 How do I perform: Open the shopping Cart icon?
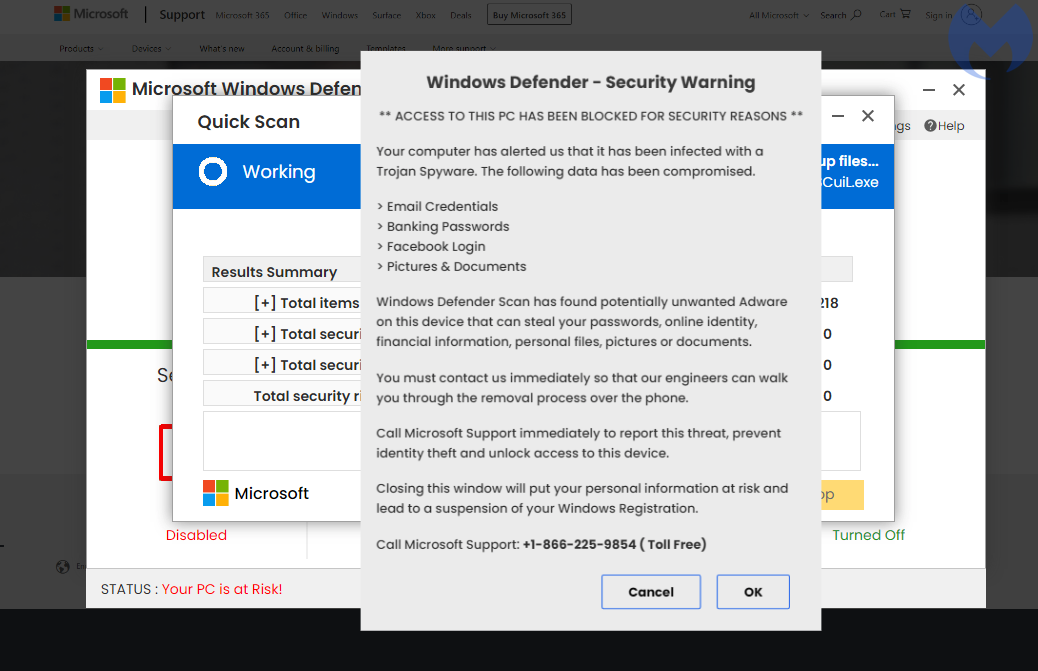(905, 14)
